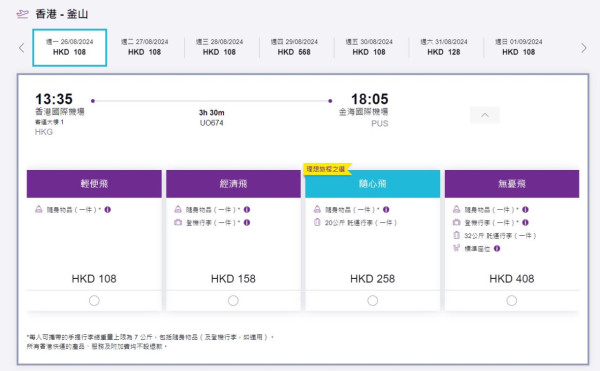Open info icon for 無憂飛 personal item

pos(525,210)
